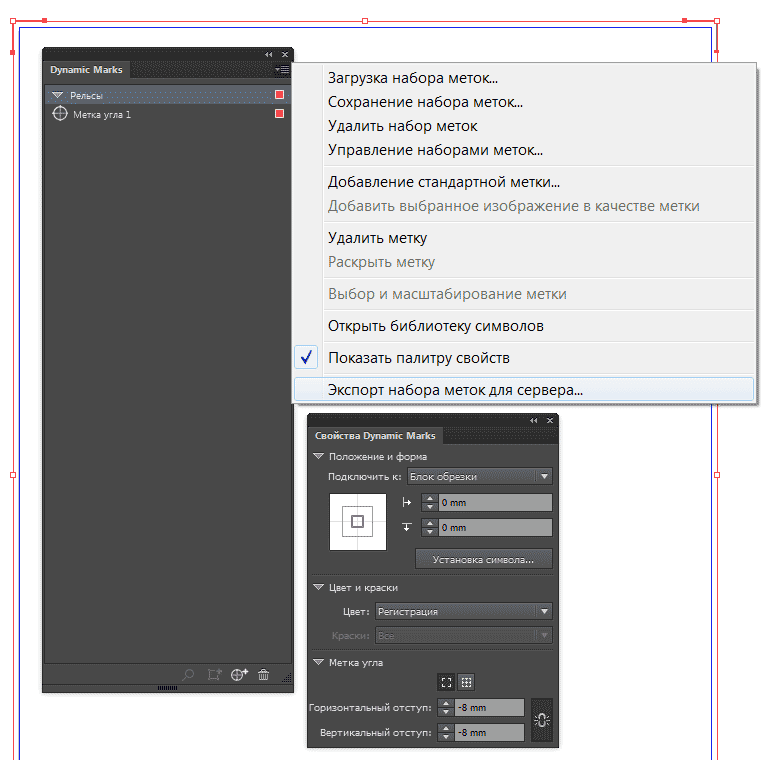This screenshot has width=772, height=760.
Task: Click the Dynamic Marks panel resize grip
Action: (287, 678)
